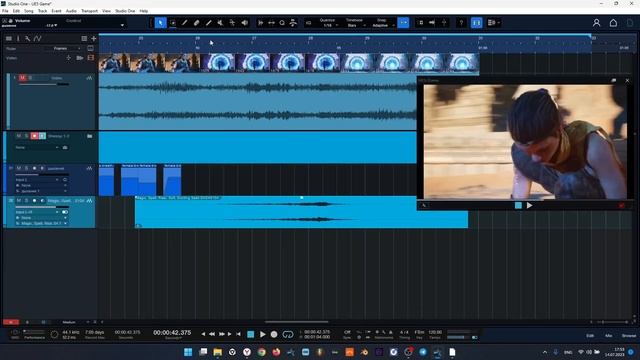Open the Transport menu

(89, 11)
